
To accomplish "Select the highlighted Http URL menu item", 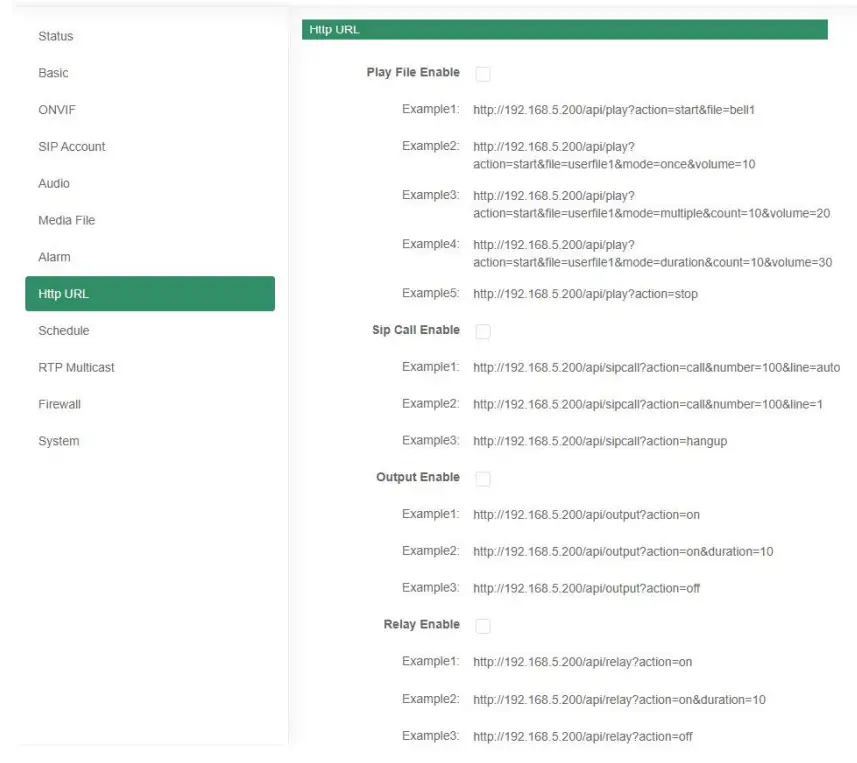I will [x=150, y=294].
